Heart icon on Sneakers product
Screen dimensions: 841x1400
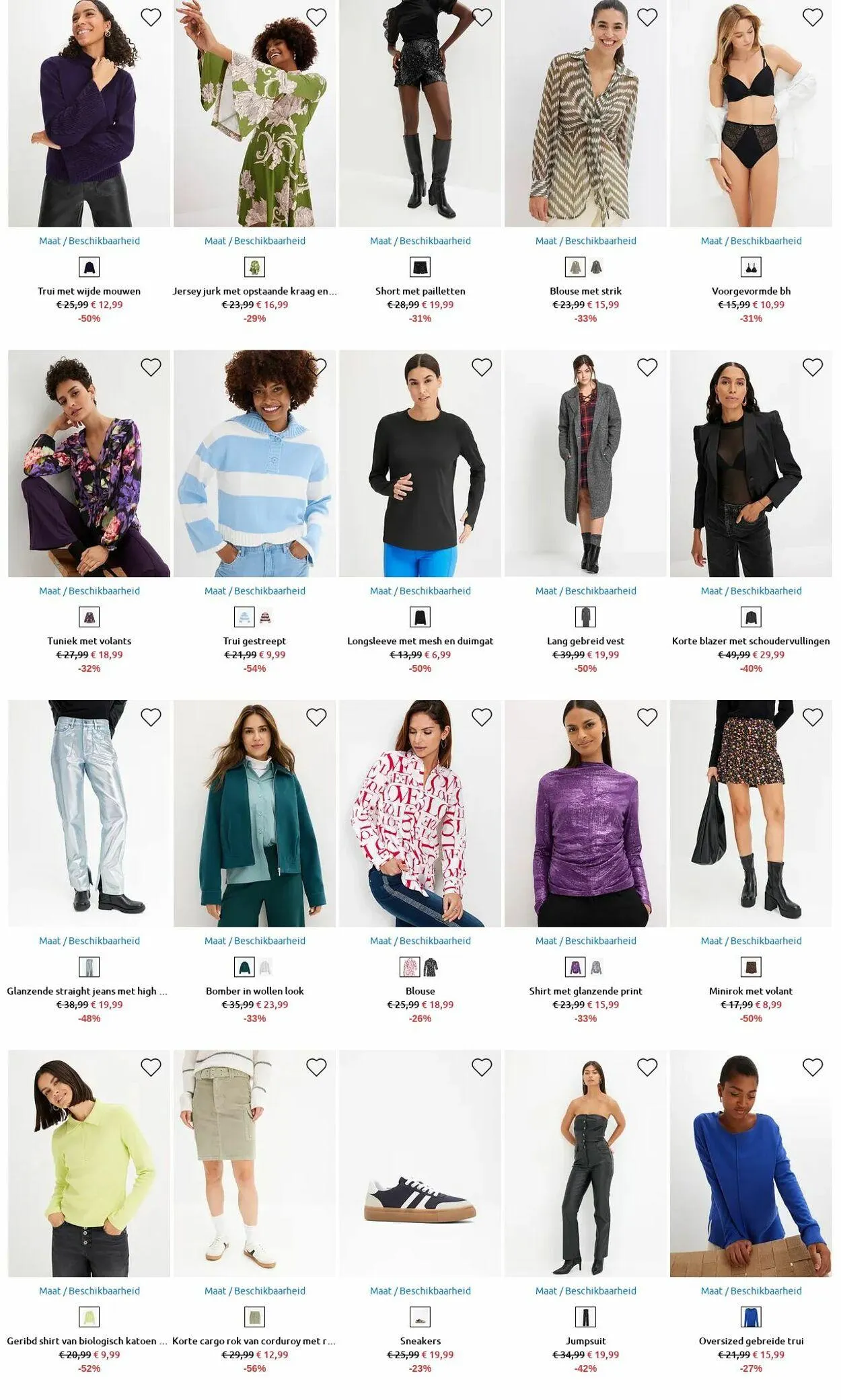[x=482, y=1067]
